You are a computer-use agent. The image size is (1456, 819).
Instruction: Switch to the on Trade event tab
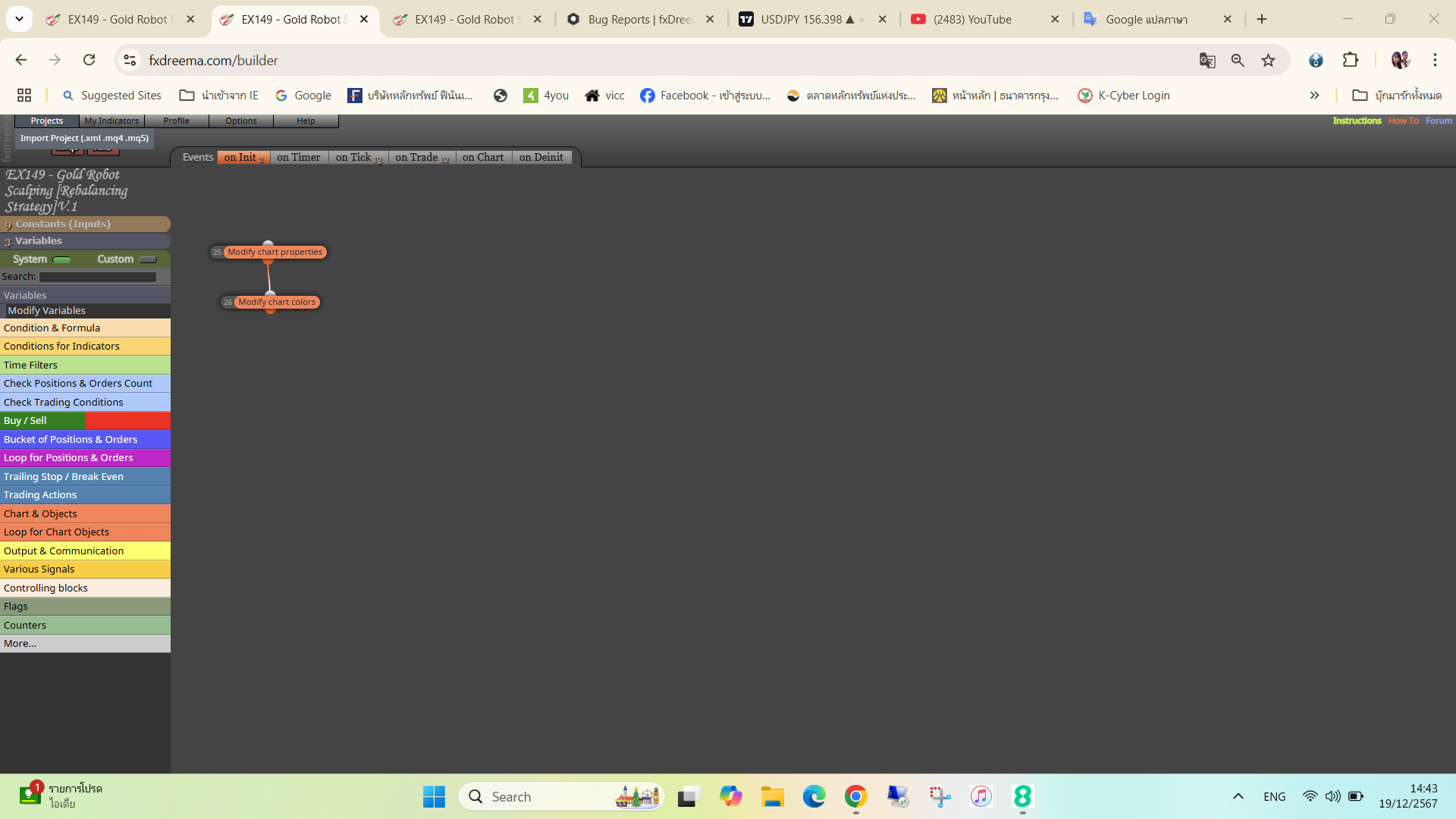click(x=422, y=157)
